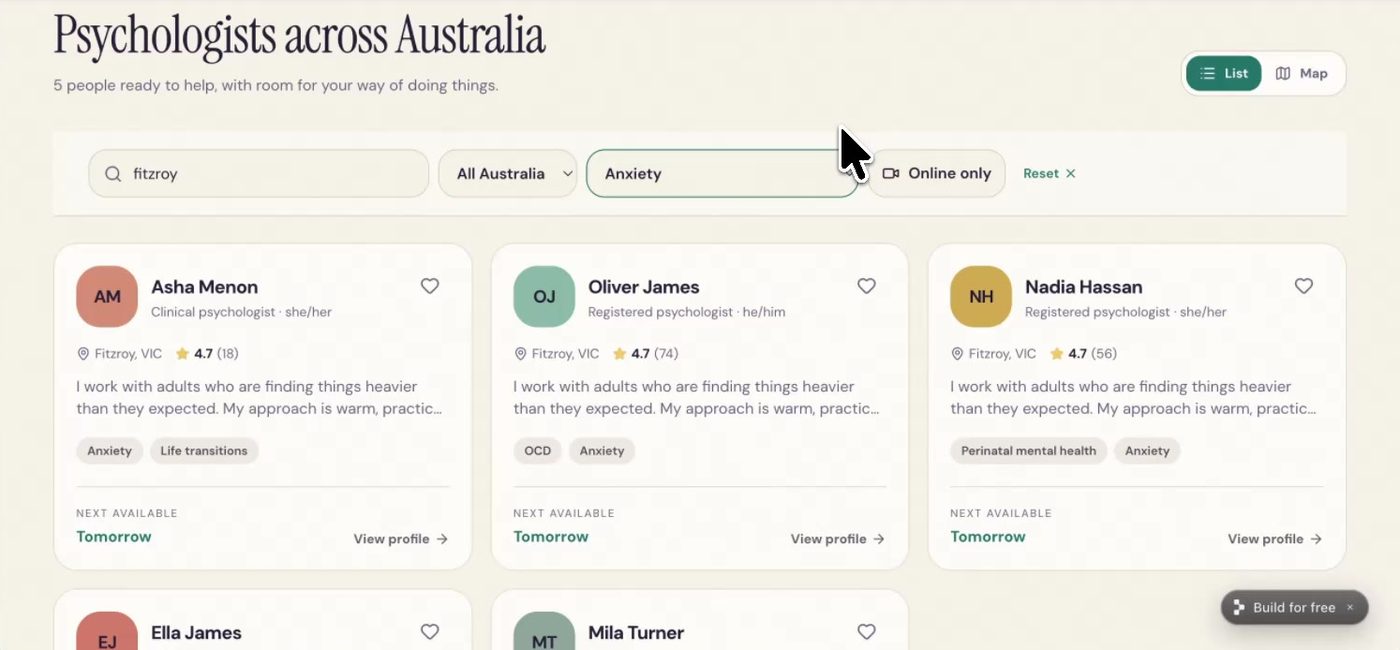Switch to Map view

point(1302,74)
